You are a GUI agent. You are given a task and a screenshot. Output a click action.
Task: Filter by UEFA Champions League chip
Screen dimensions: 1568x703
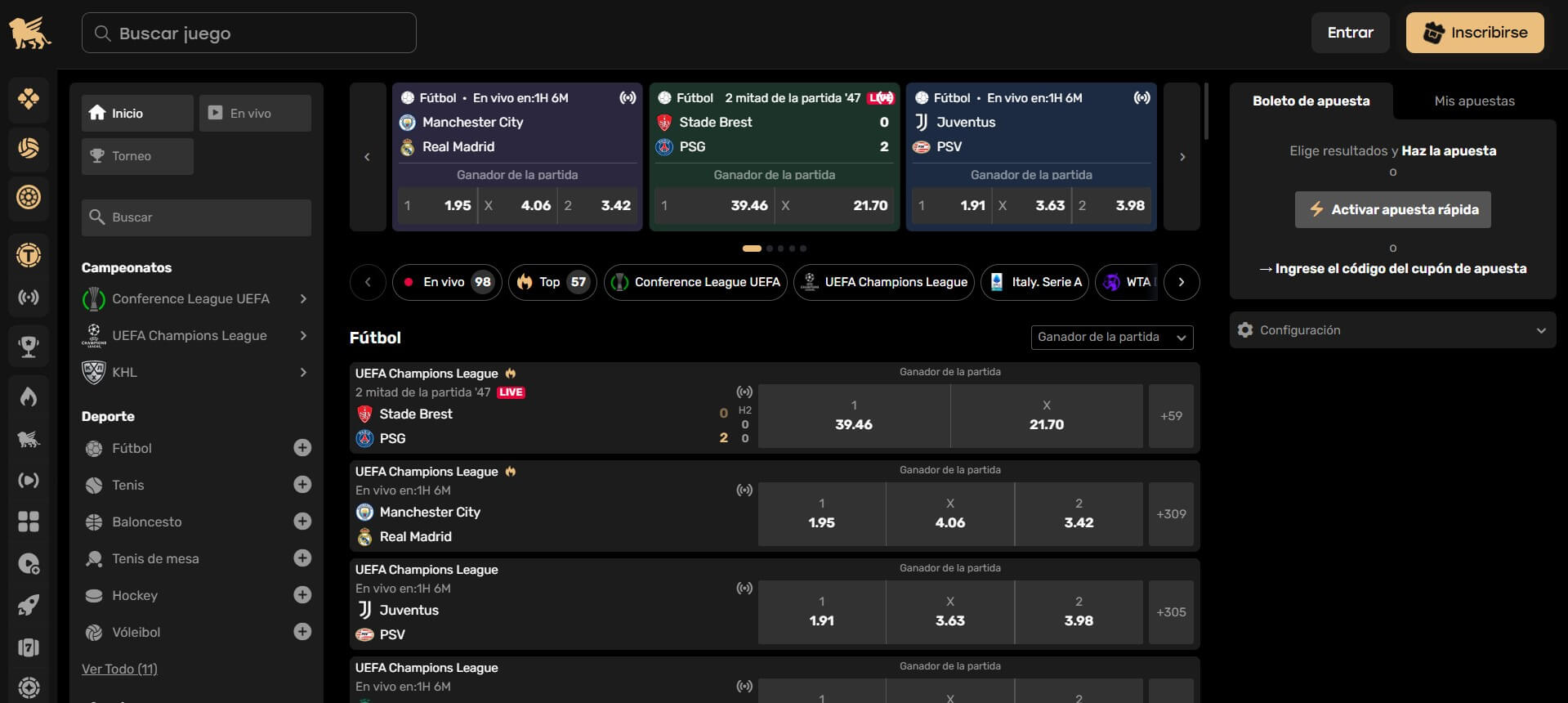pos(884,282)
